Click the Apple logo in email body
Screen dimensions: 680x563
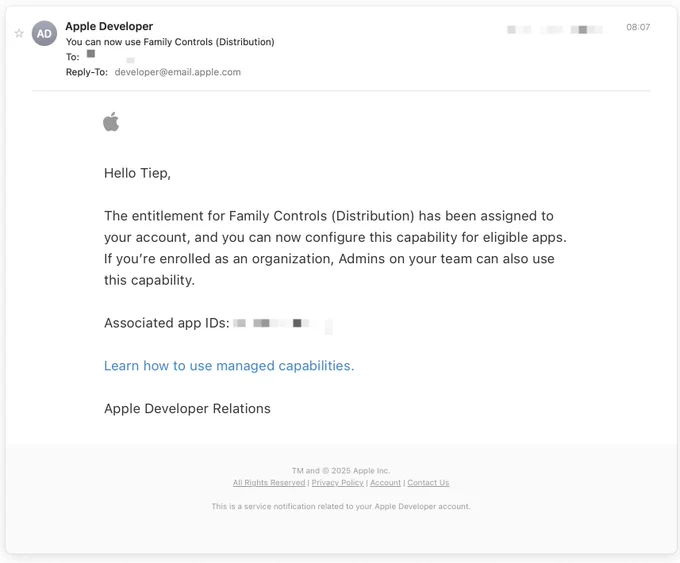pos(111,121)
